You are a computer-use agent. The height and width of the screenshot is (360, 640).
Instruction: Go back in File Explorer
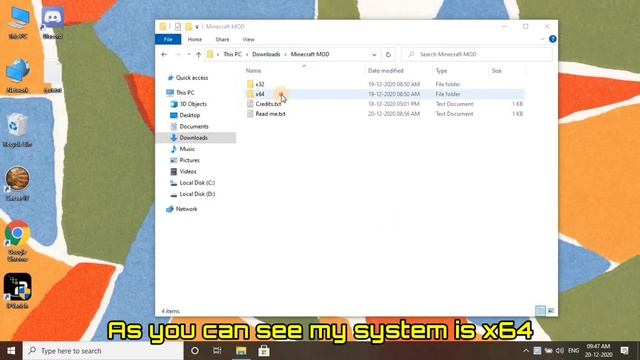pyautogui.click(x=164, y=54)
